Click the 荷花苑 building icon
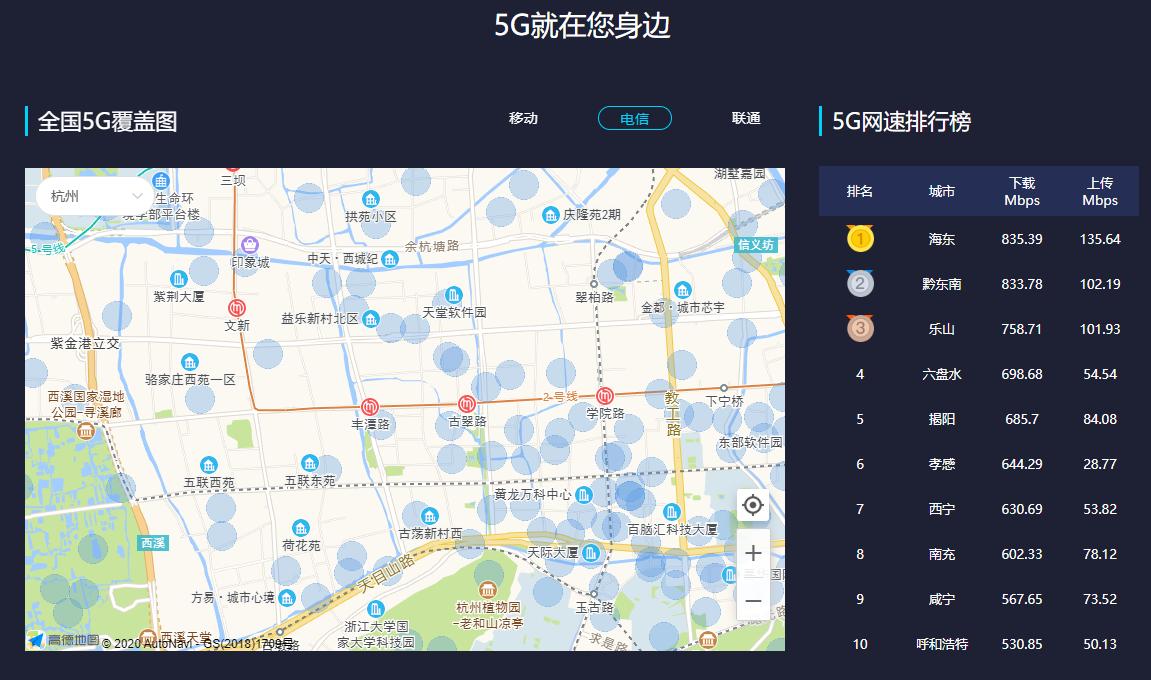Image resolution: width=1151 pixels, height=680 pixels. point(300,528)
